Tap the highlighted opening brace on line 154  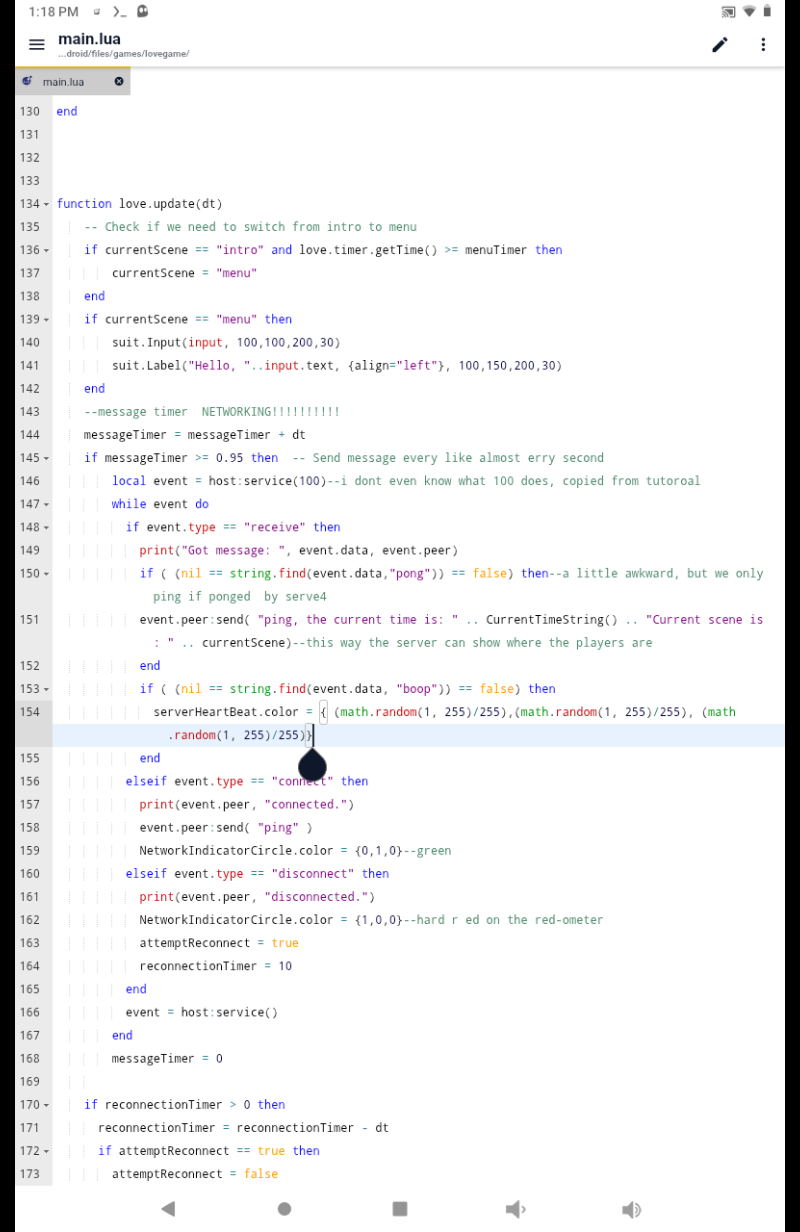(x=323, y=712)
